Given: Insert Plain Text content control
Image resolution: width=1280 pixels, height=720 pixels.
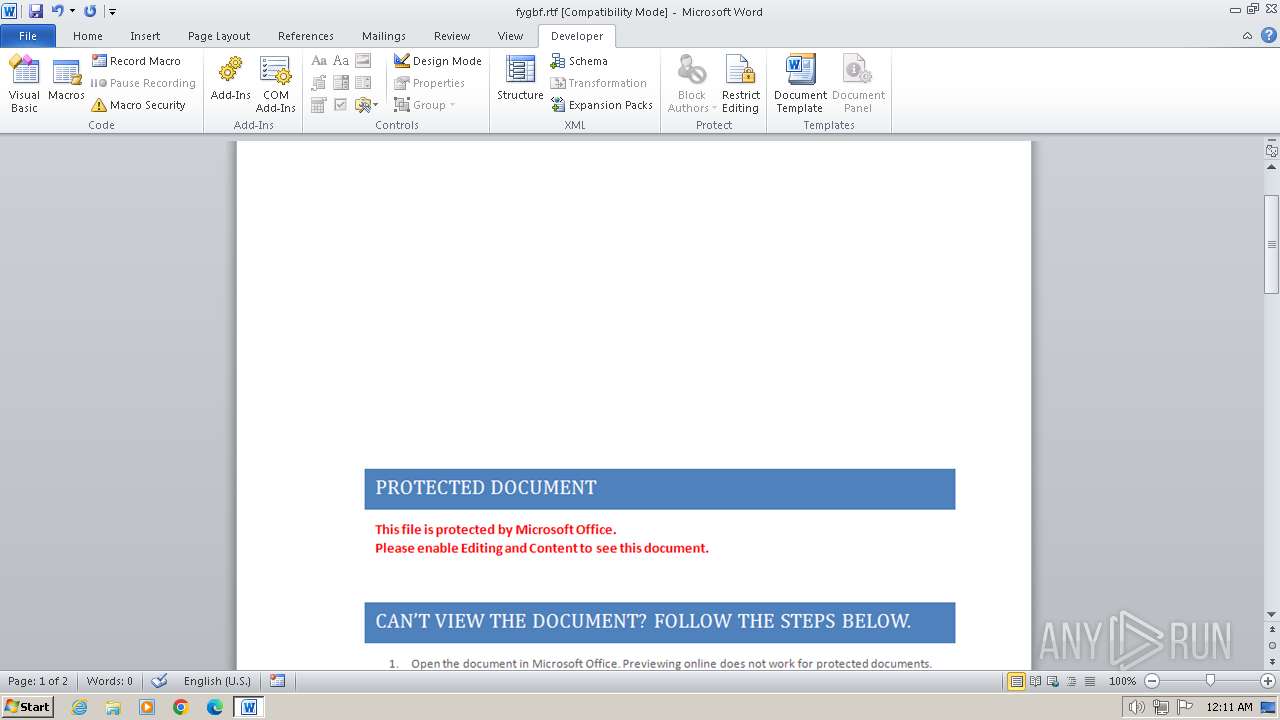Looking at the screenshot, I should click(x=341, y=61).
